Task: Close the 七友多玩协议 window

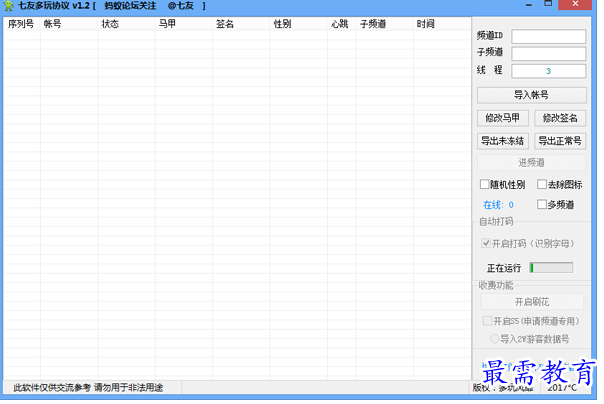Action: [x=575, y=4]
